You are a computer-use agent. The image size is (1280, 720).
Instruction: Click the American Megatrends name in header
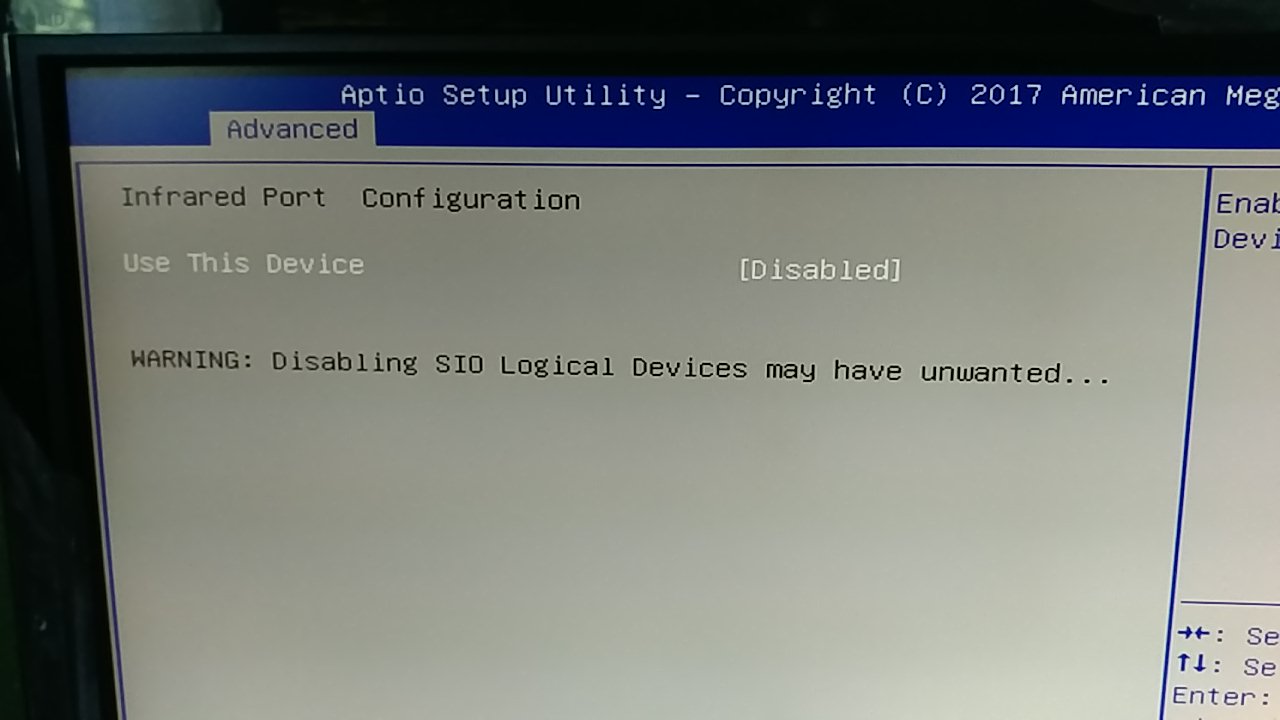[x=1170, y=95]
